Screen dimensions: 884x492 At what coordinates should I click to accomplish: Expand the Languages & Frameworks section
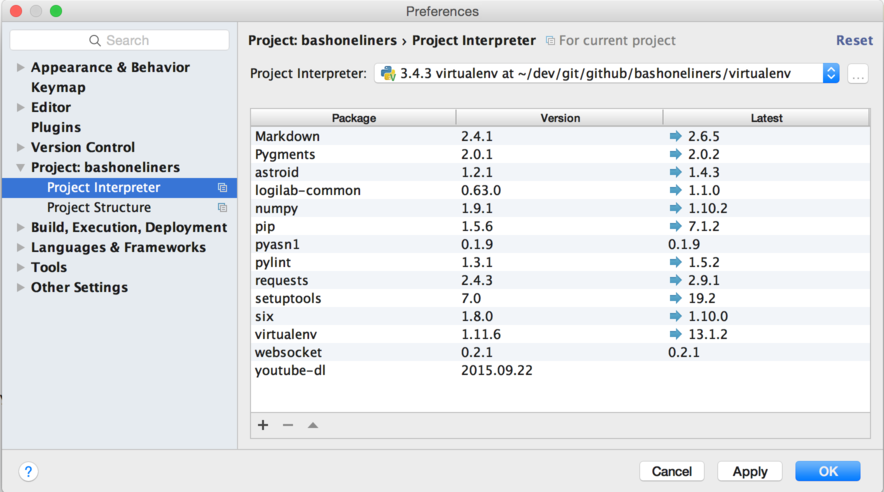pos(20,247)
